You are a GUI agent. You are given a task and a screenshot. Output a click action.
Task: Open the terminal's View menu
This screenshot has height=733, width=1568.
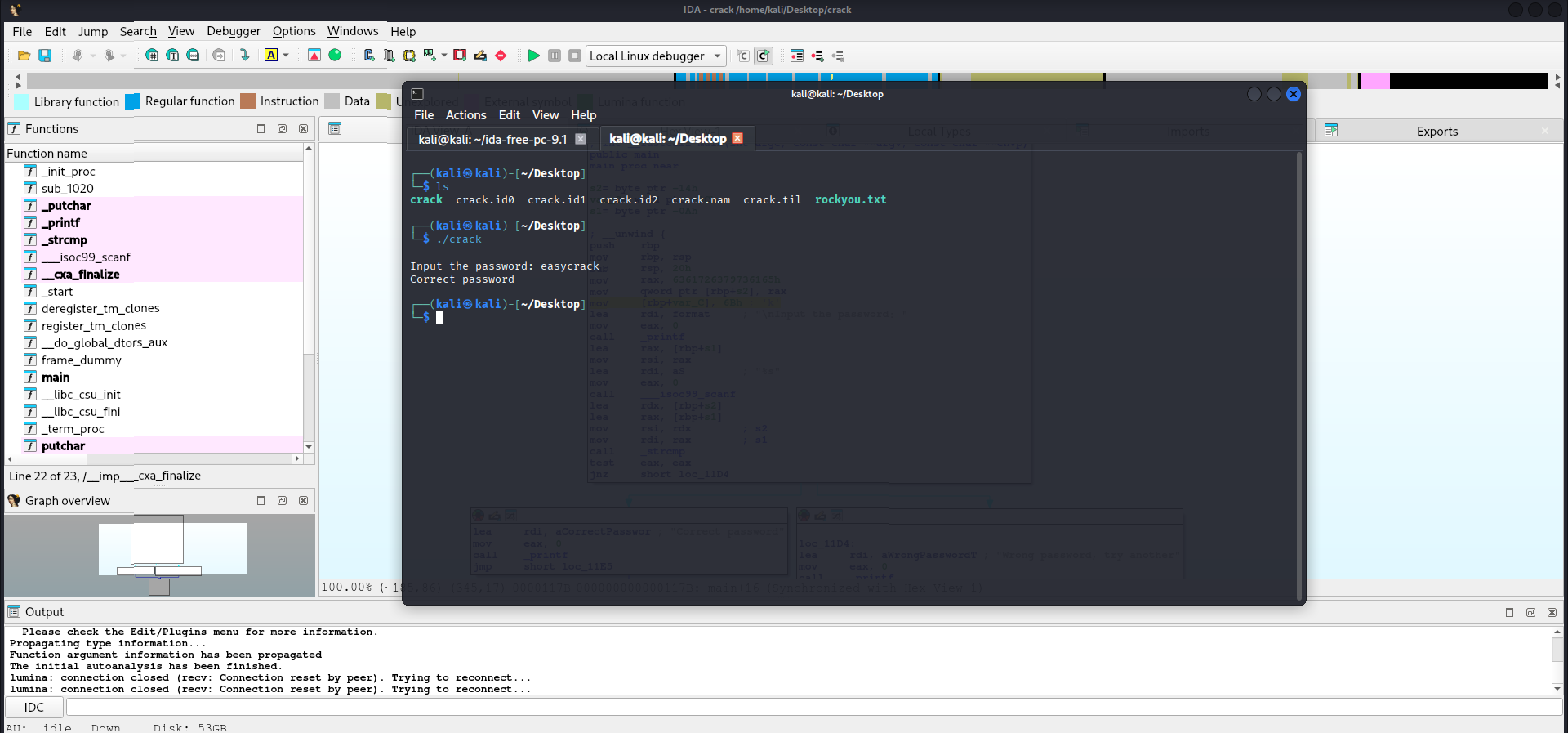(x=546, y=115)
